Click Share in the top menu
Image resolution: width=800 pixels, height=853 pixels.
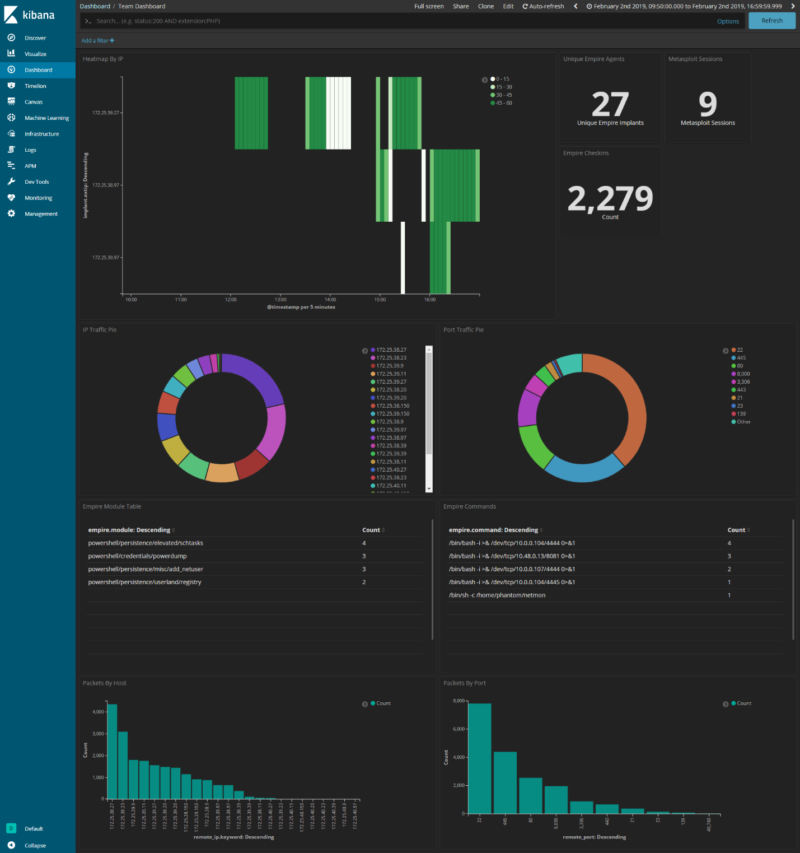tap(460, 6)
